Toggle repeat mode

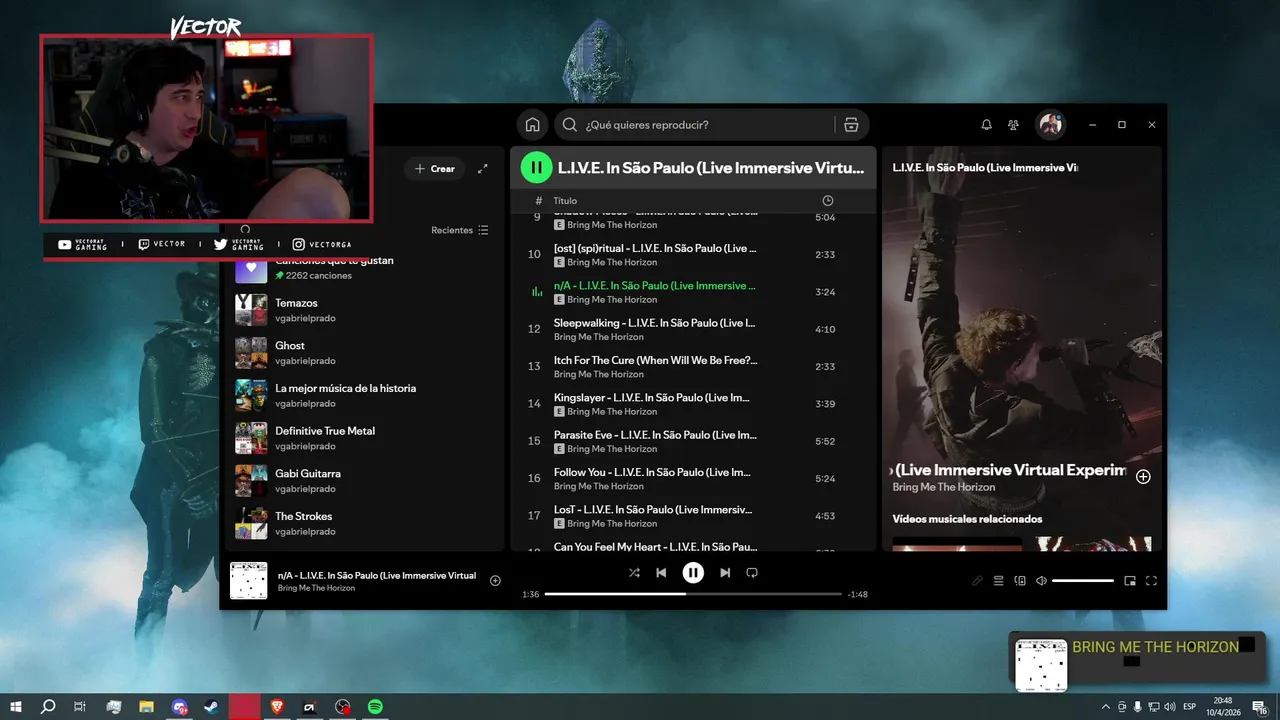(x=752, y=573)
